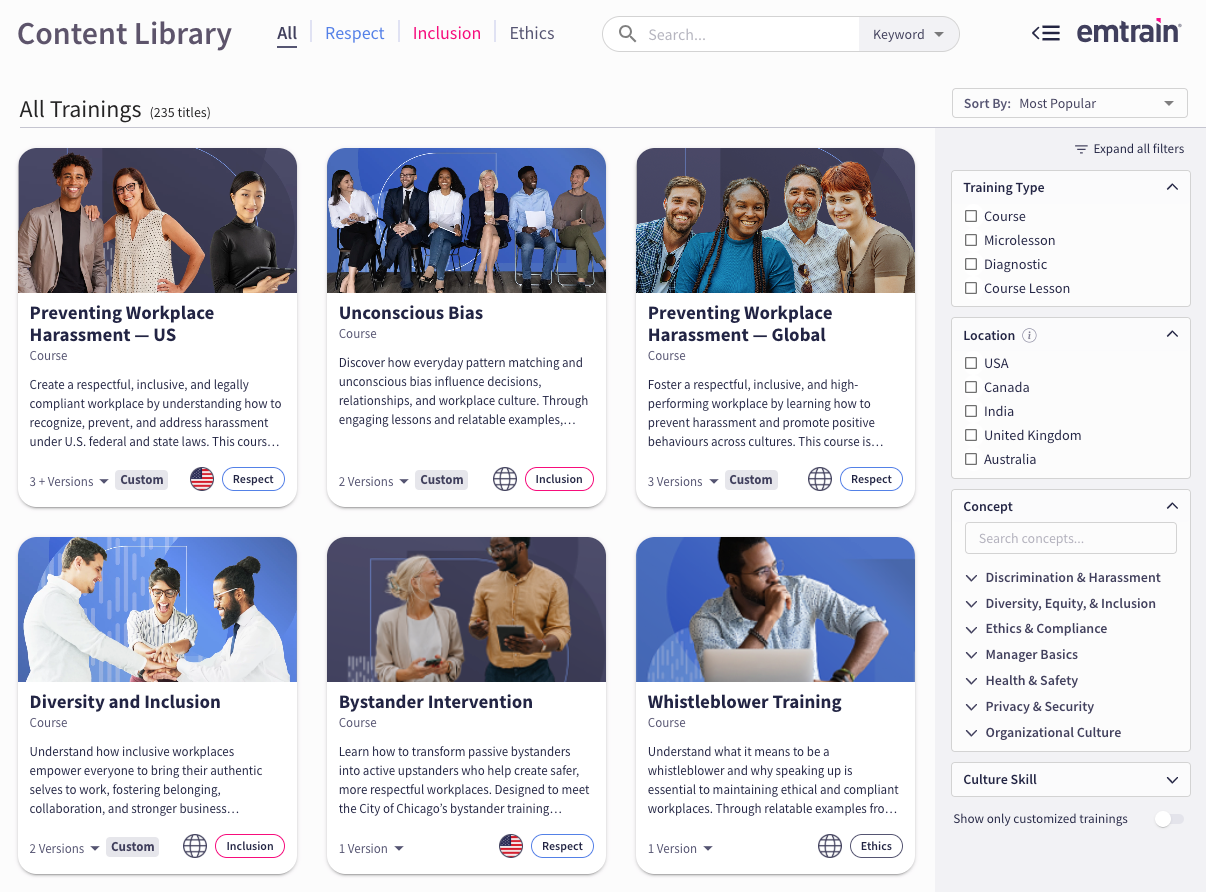Click the globe icon on Preventing Workplace Harassment — Global

820,479
